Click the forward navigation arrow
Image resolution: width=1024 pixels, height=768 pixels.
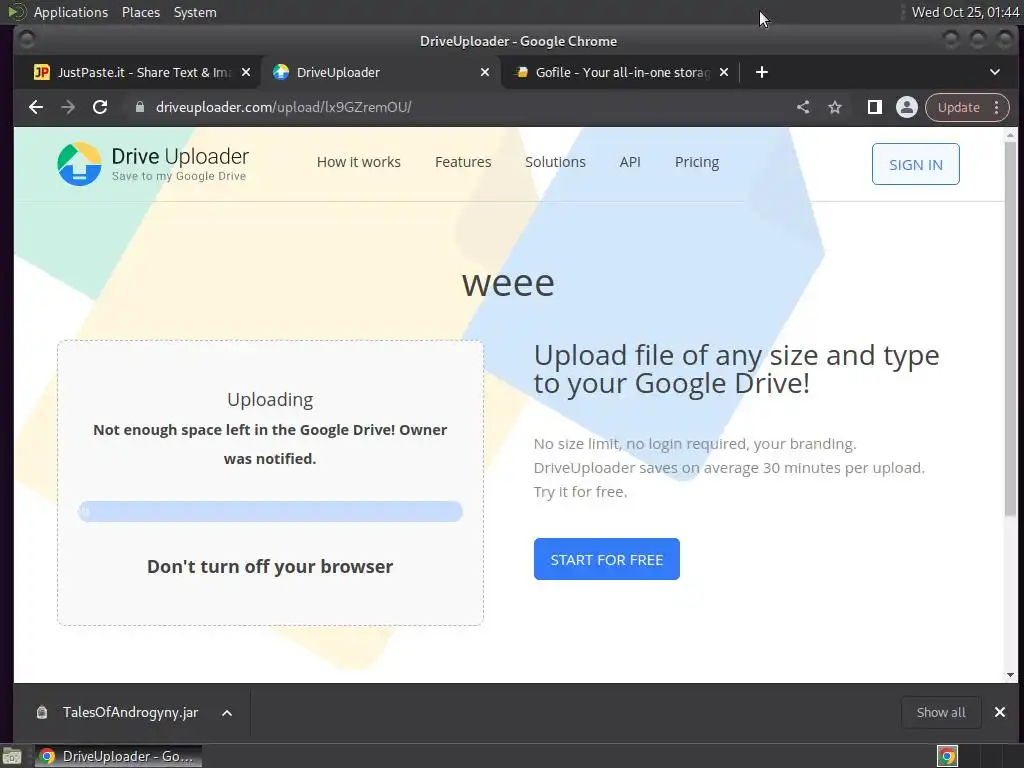pos(68,107)
